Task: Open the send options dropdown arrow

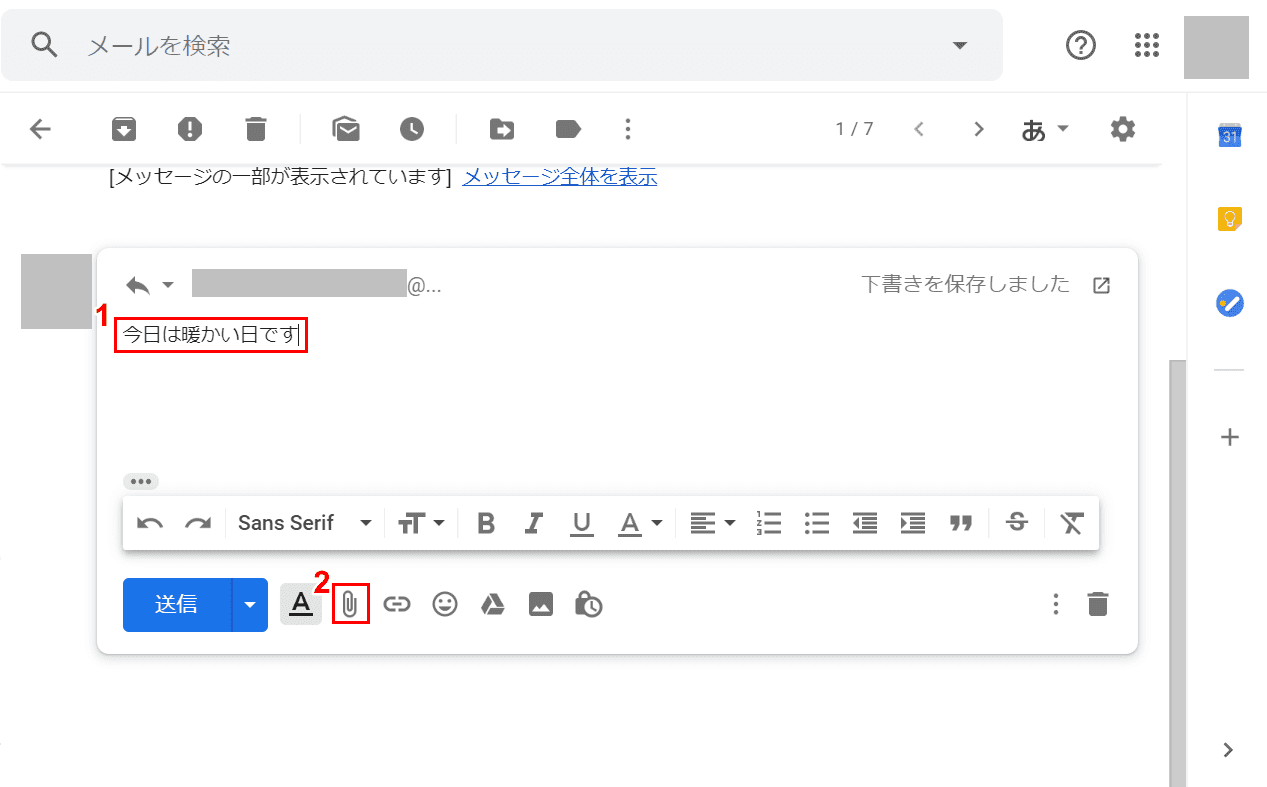Action: 250,605
